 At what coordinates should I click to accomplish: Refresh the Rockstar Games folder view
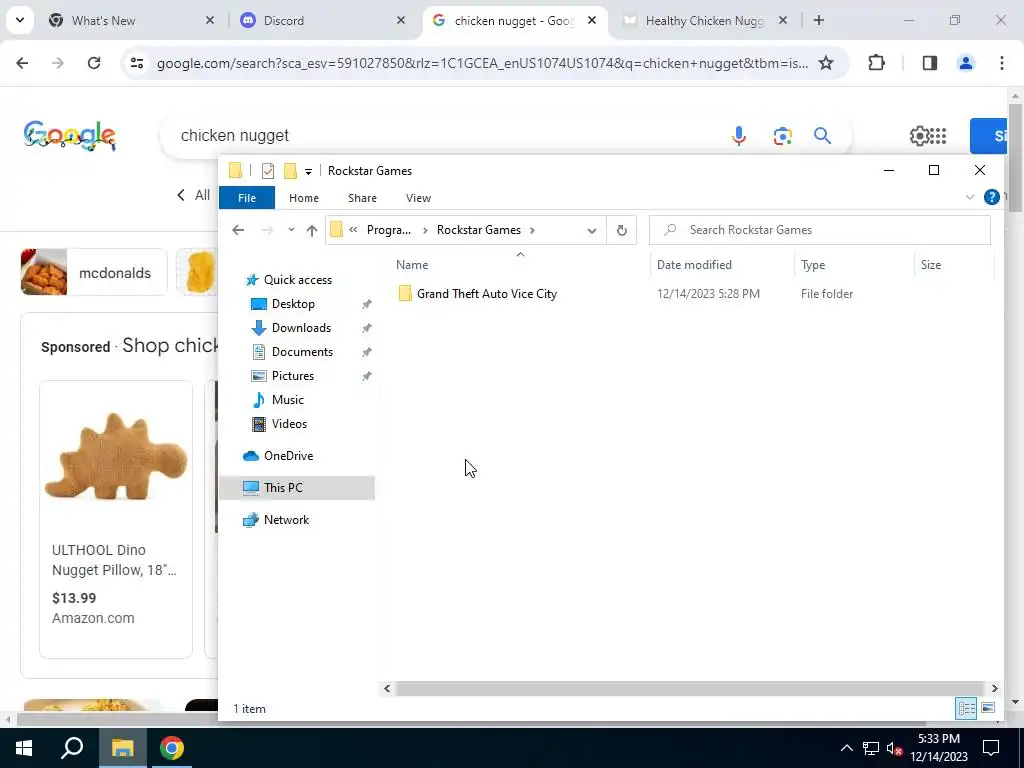point(622,230)
